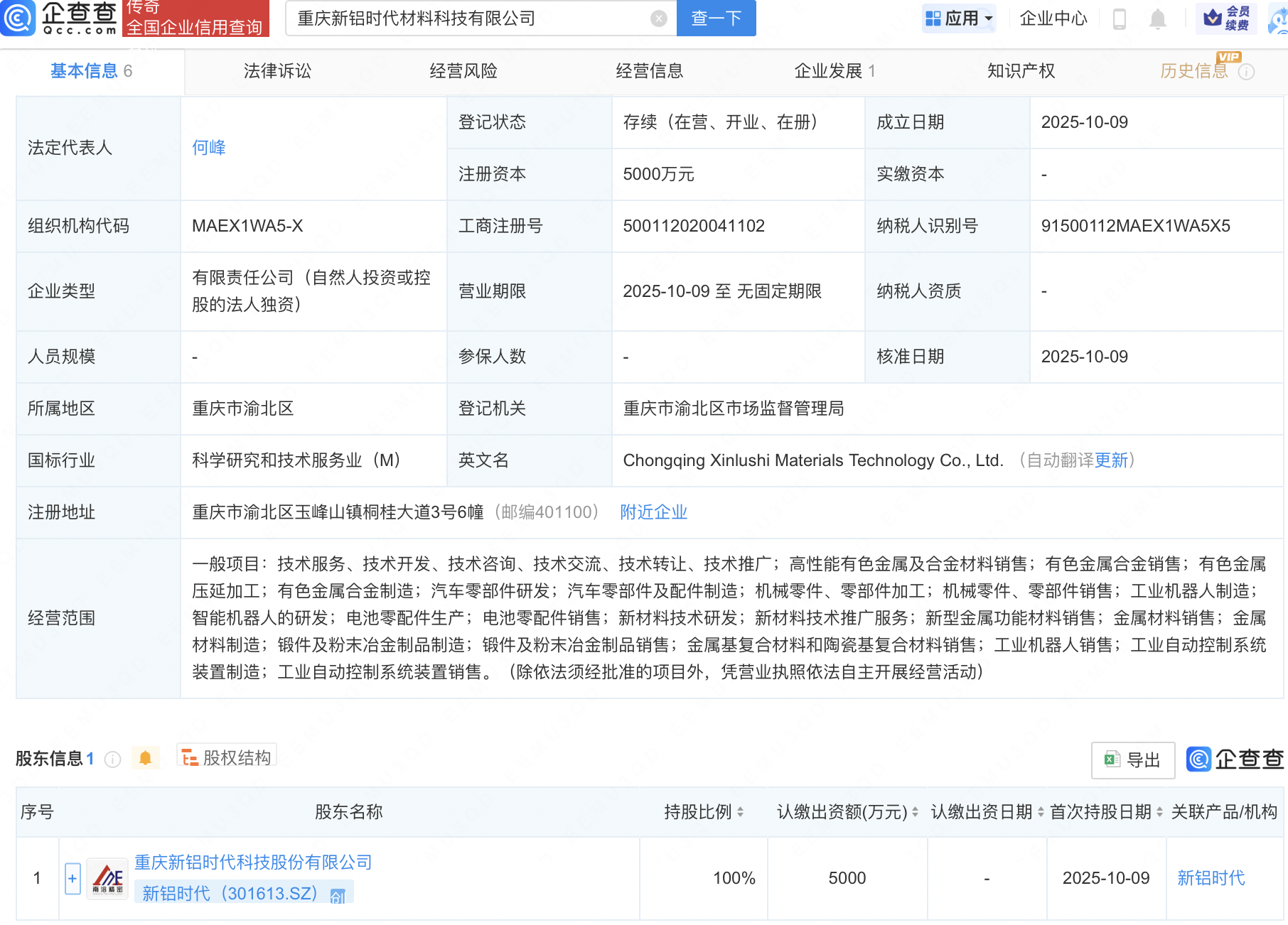This screenshot has height=925, width=1288.
Task: Sort the table by 持股比例
Action: point(740,812)
